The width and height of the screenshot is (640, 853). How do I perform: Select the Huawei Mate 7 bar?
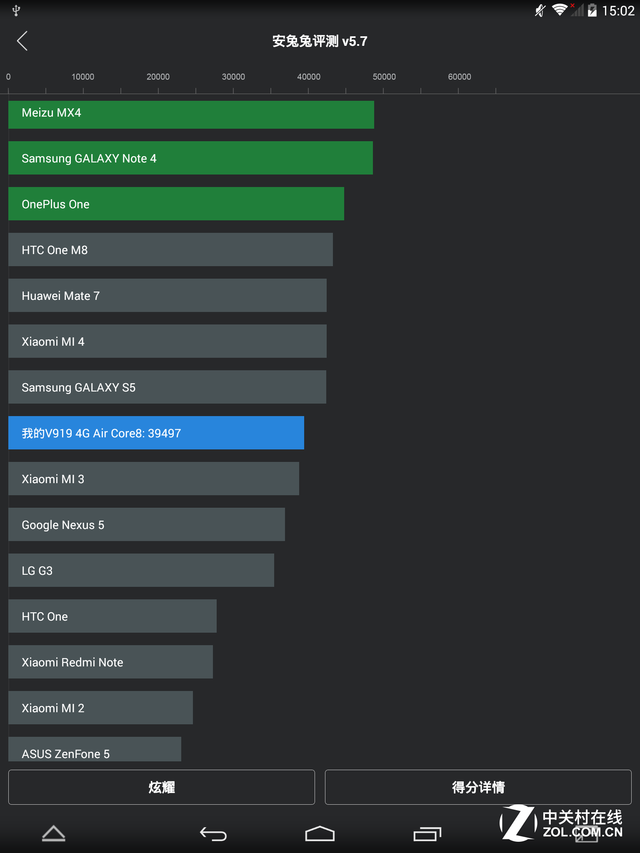[167, 295]
